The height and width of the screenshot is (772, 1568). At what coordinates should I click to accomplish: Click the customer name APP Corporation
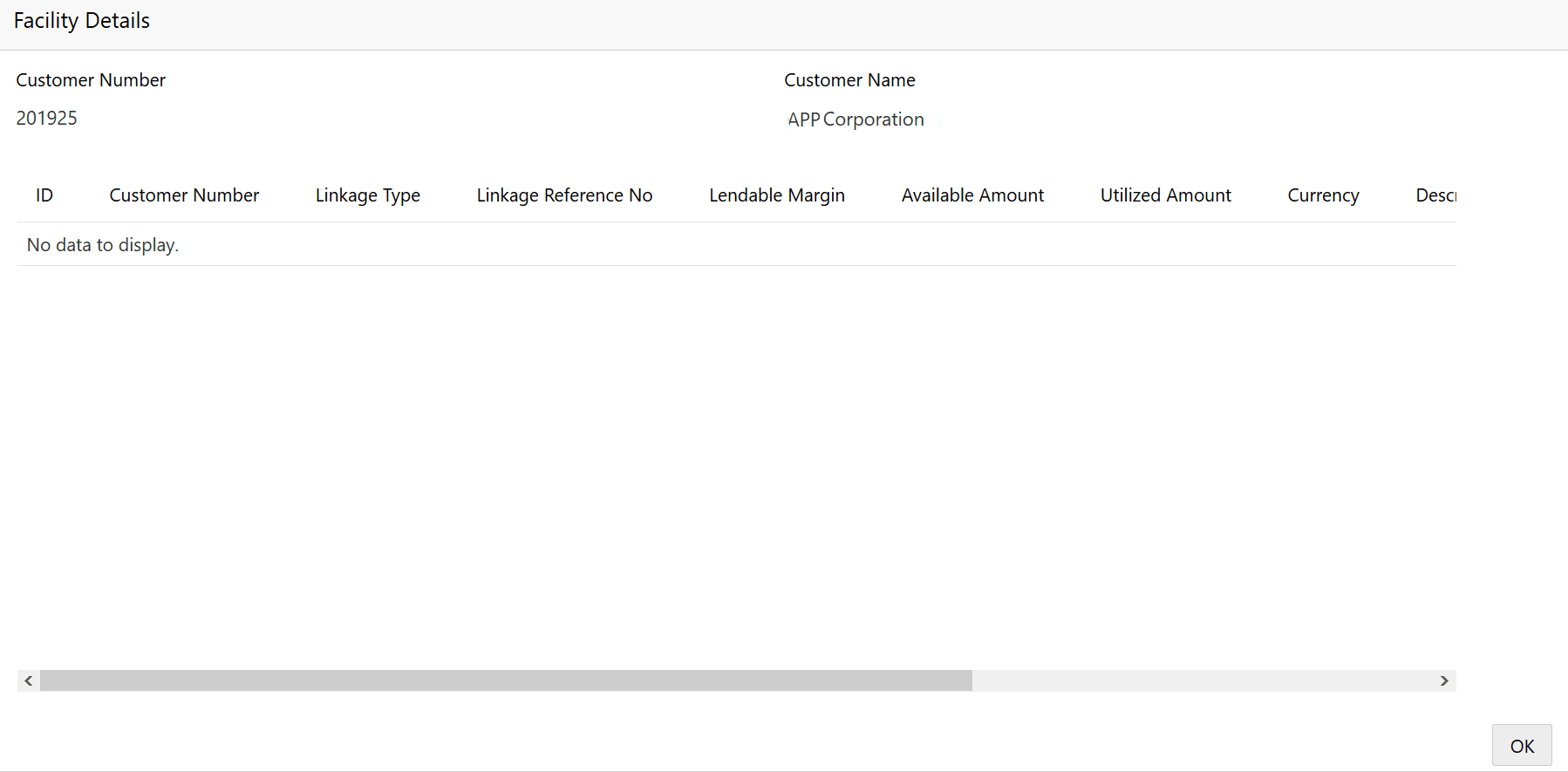[x=856, y=120]
